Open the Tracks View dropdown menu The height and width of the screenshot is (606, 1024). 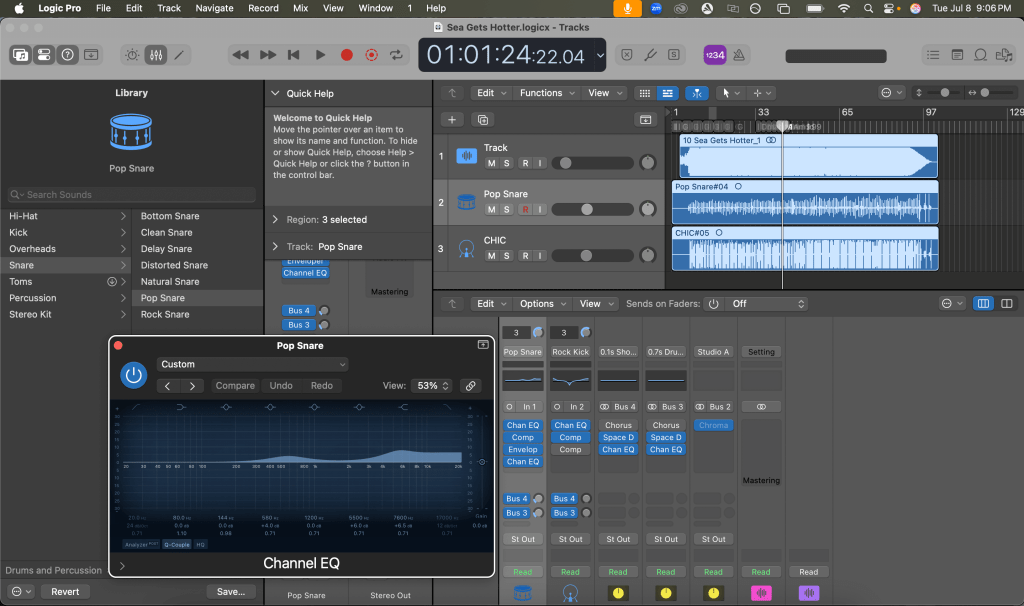pos(605,93)
